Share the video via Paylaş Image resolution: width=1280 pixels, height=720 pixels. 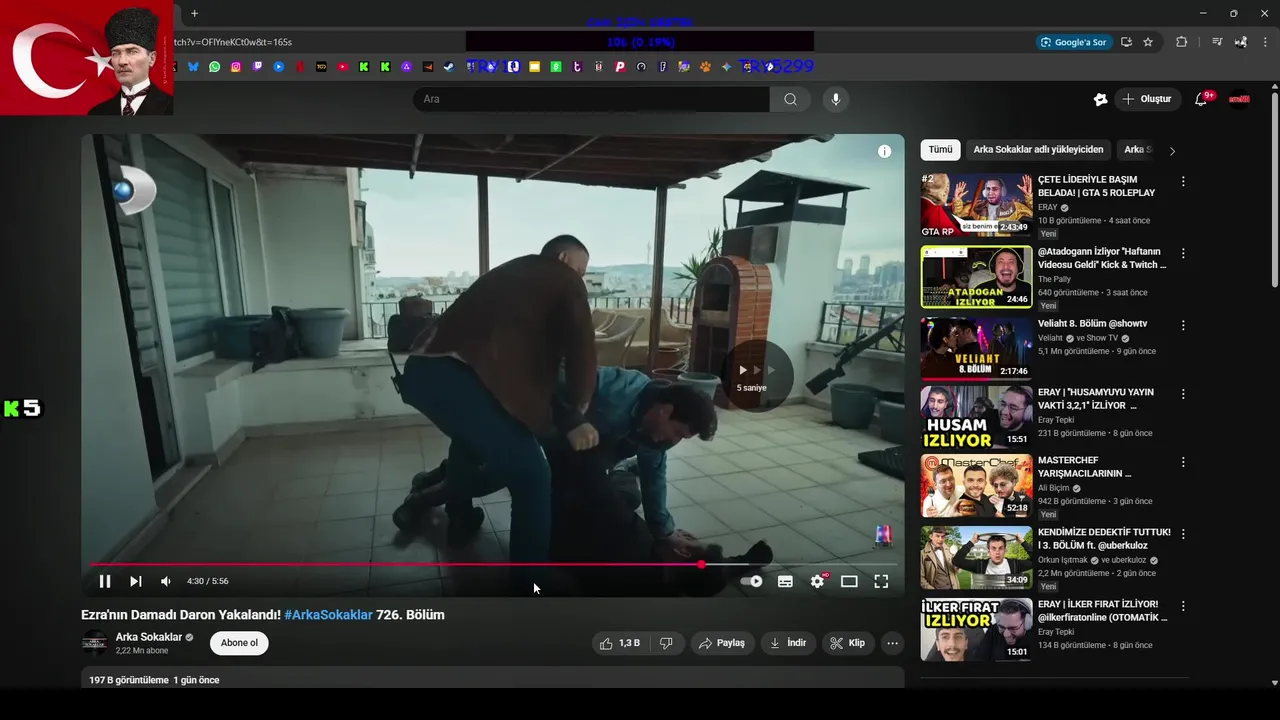(721, 643)
